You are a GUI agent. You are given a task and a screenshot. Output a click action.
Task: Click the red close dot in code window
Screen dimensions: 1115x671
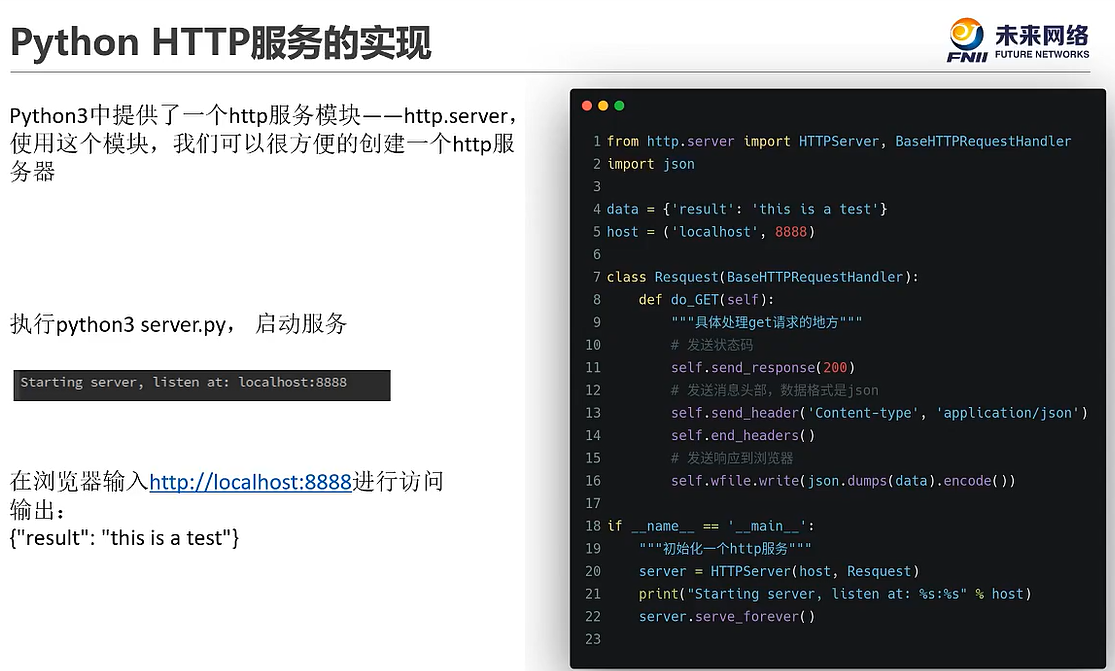pyautogui.click(x=587, y=106)
